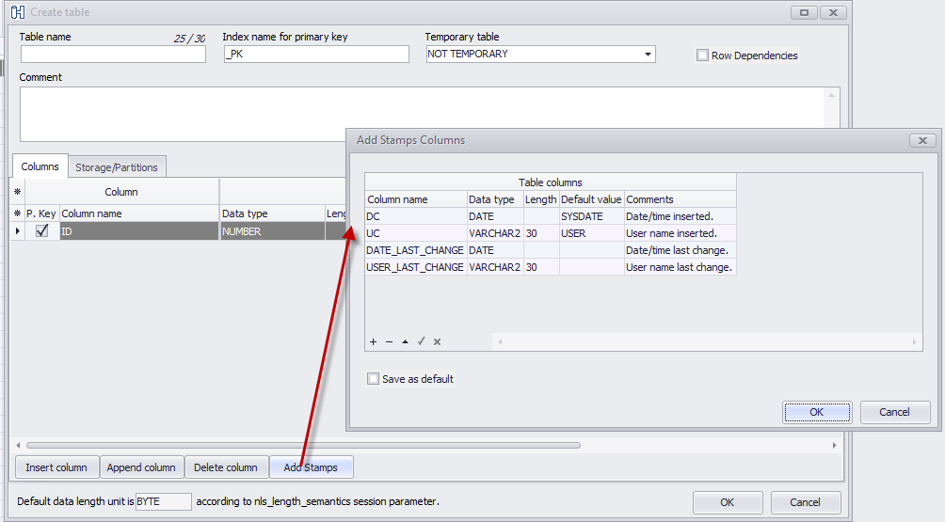Select the Columns tab
Screen dimensions: 945x522
coord(40,167)
